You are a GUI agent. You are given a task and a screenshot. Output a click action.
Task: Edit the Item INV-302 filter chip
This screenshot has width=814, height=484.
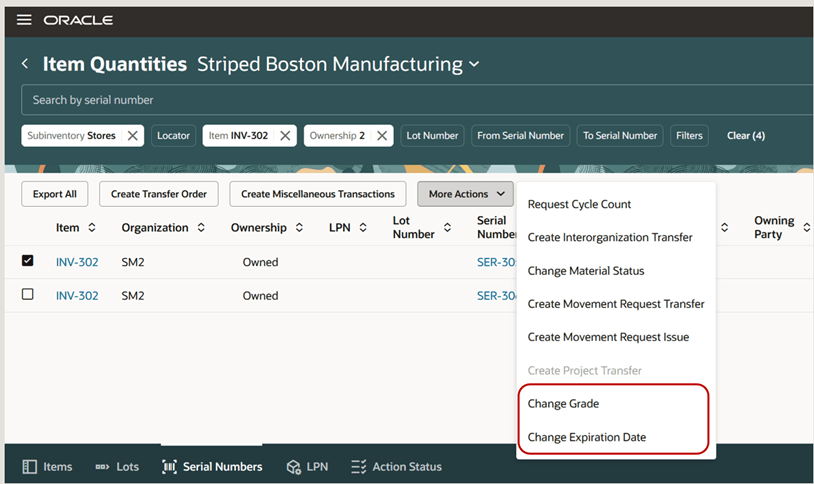(238, 136)
